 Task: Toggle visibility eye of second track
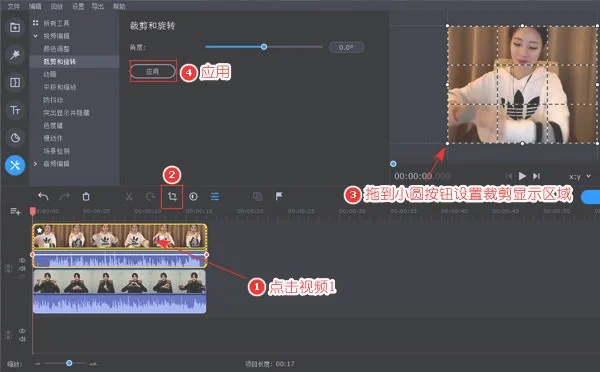tap(22, 331)
